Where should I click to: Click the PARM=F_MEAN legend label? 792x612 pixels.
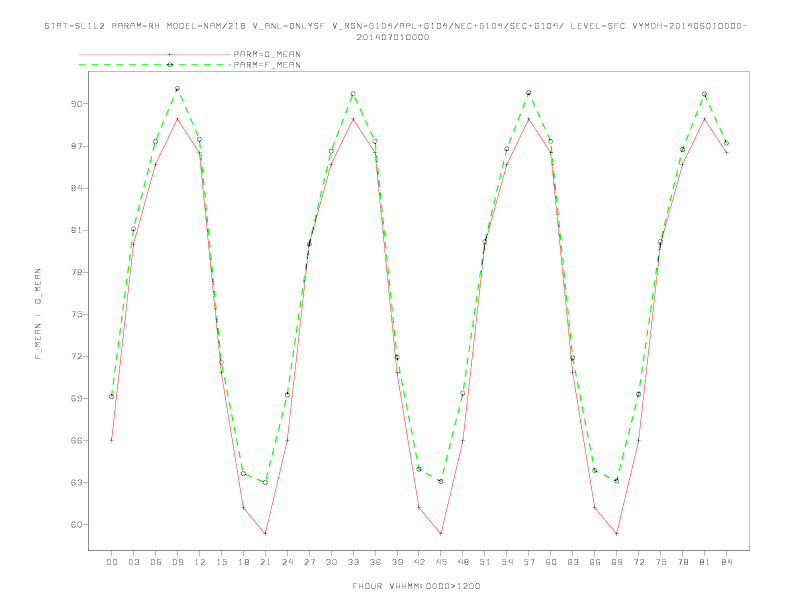267,65
